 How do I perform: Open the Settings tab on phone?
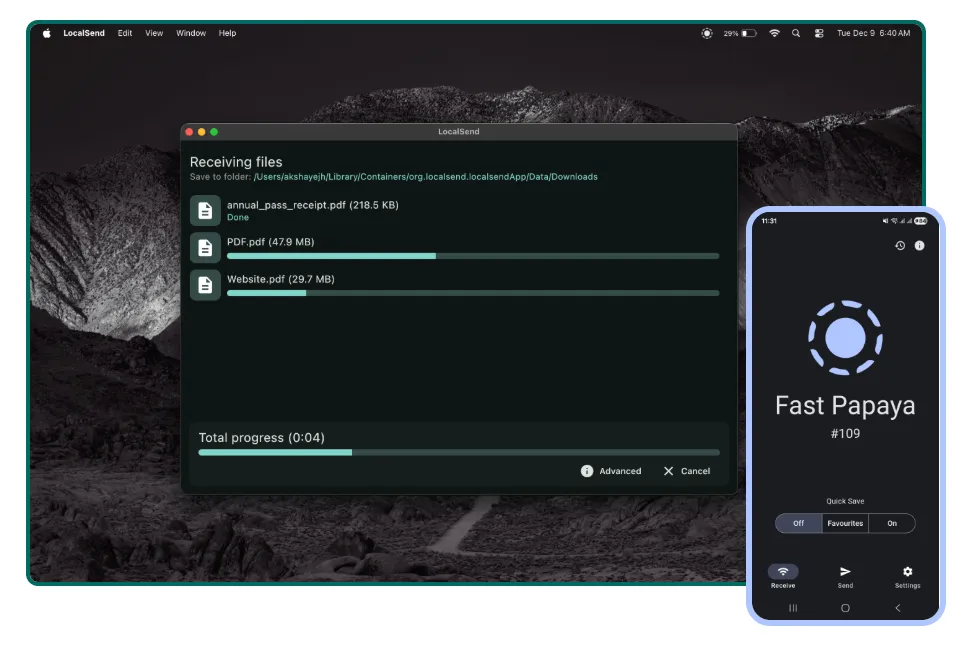coord(908,576)
